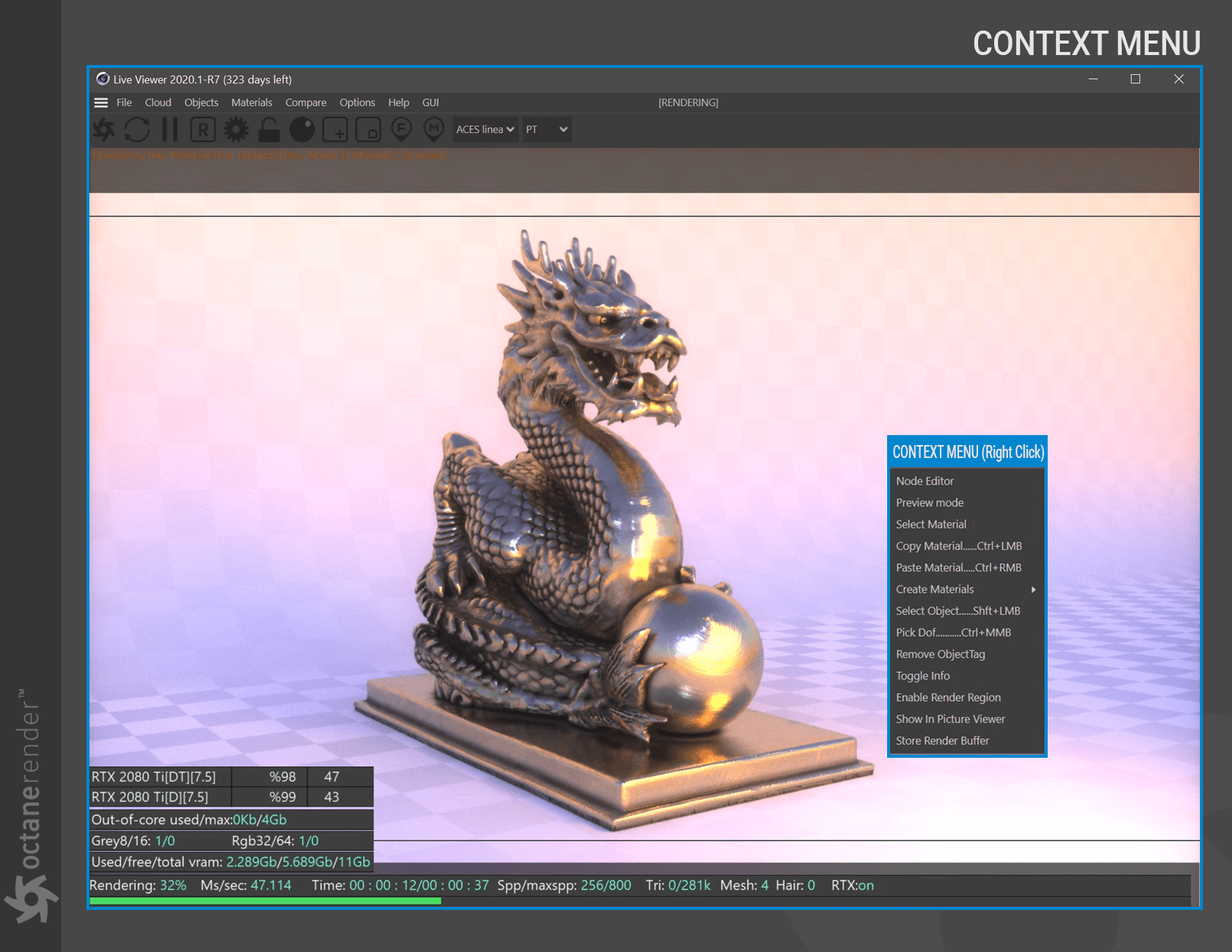Click the Ms/sec 47.114 value

coord(271,885)
